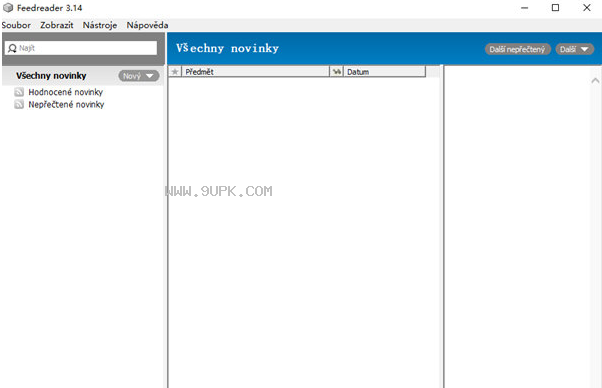The height and width of the screenshot is (388, 602).
Task: Select Nepřečtené novinky folder
Action: [66, 104]
